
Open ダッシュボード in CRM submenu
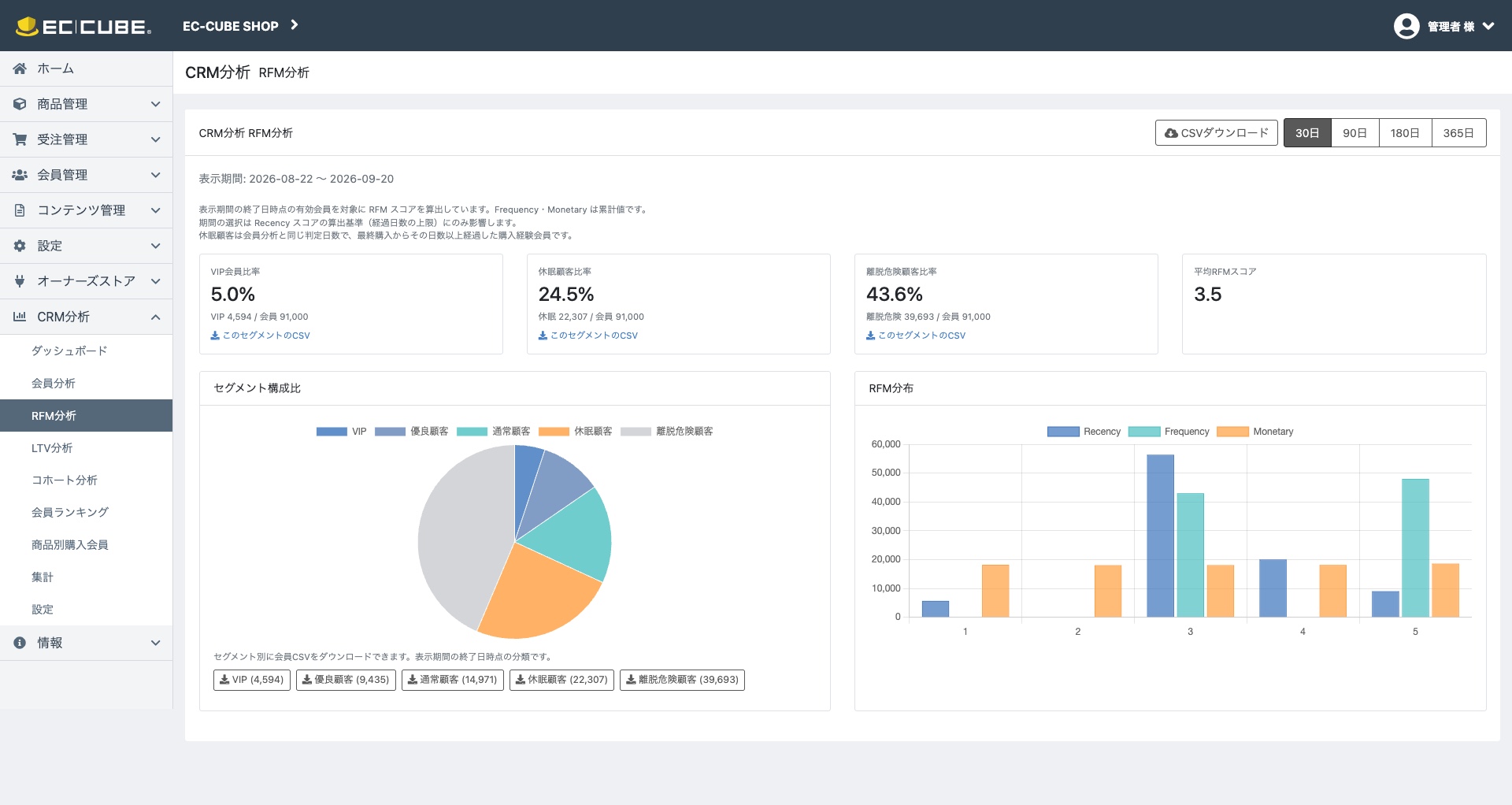pos(69,351)
